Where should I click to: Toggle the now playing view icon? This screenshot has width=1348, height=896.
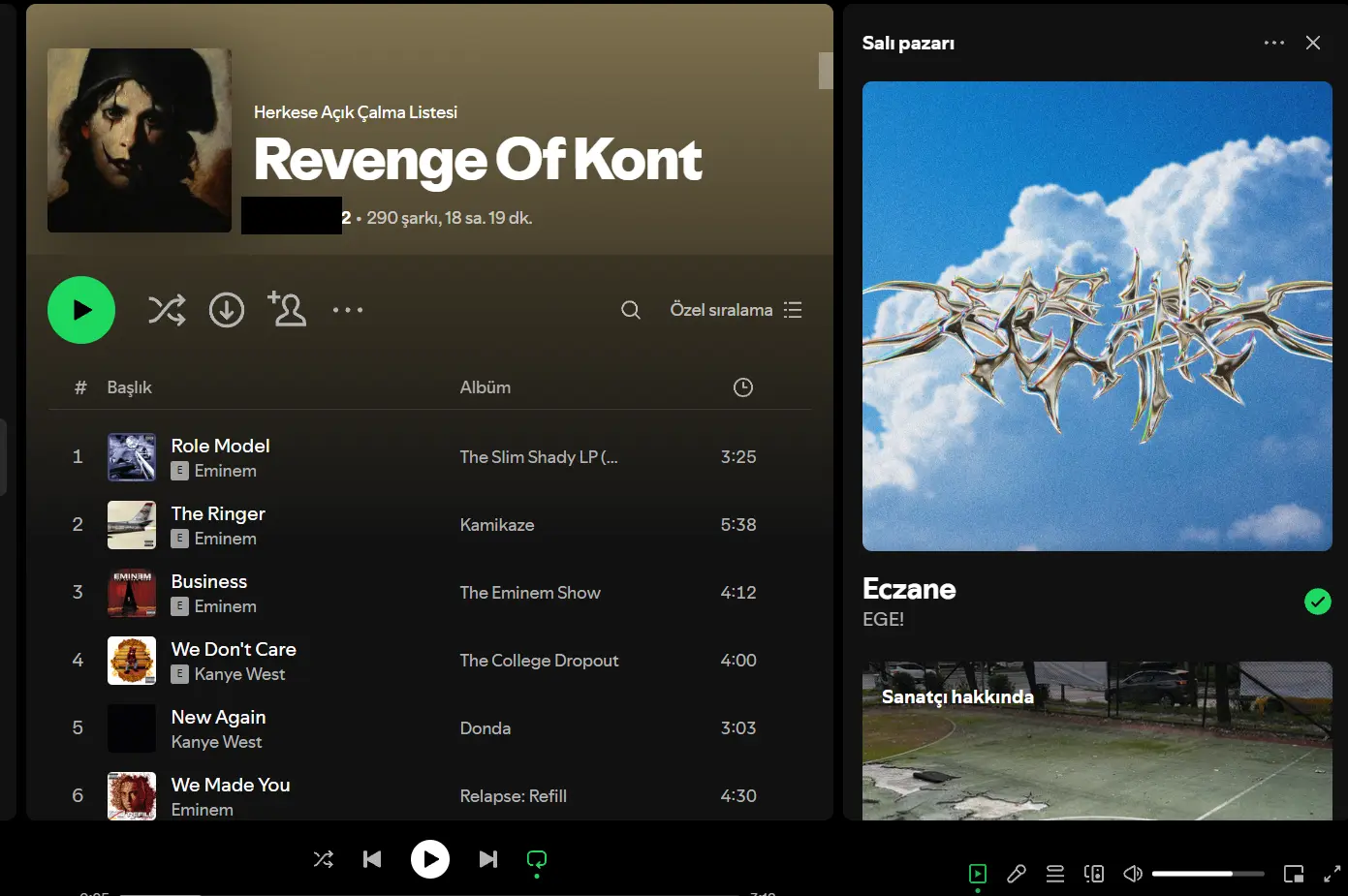tap(978, 874)
